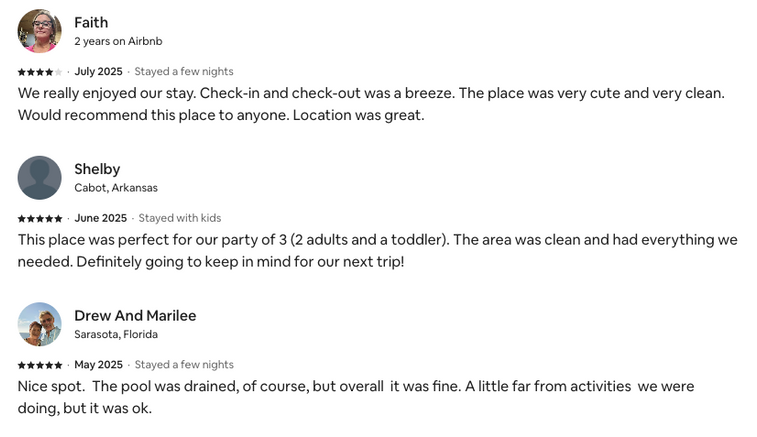Viewport: 757px width, 437px height.
Task: Click the review mentioning the drained pool
Action: coord(356,397)
